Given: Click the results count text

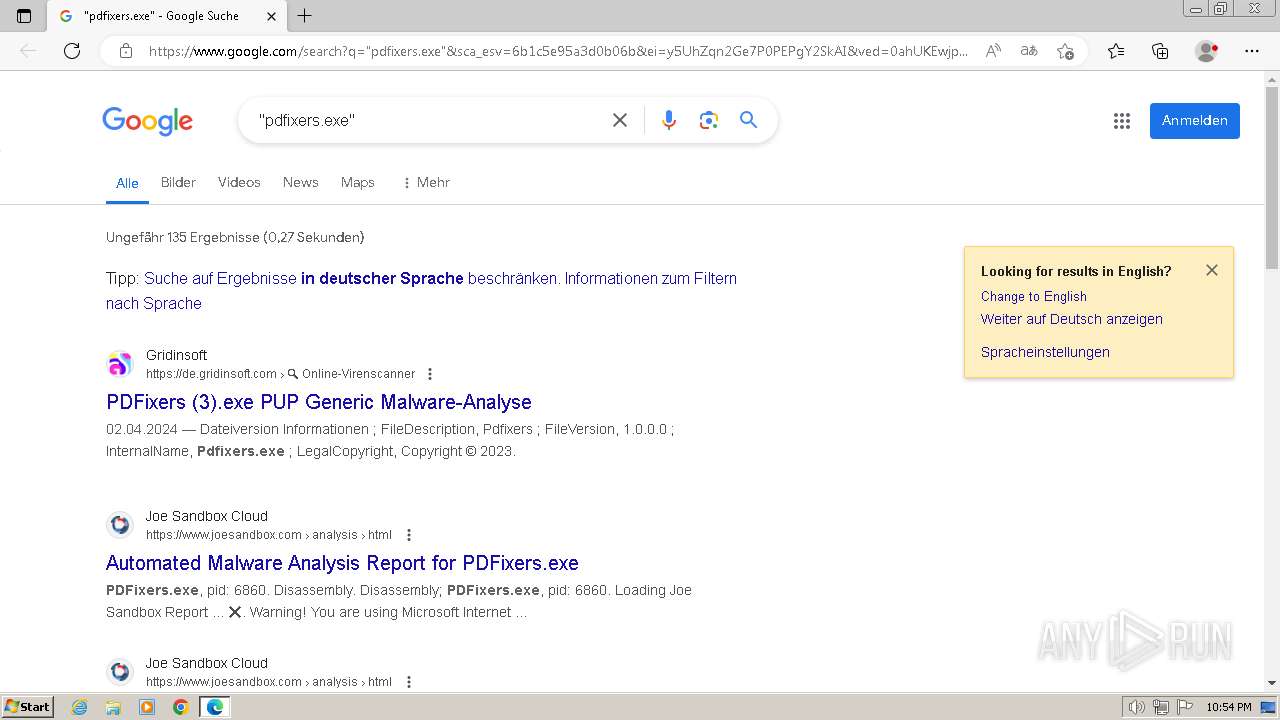Looking at the screenshot, I should 235,237.
